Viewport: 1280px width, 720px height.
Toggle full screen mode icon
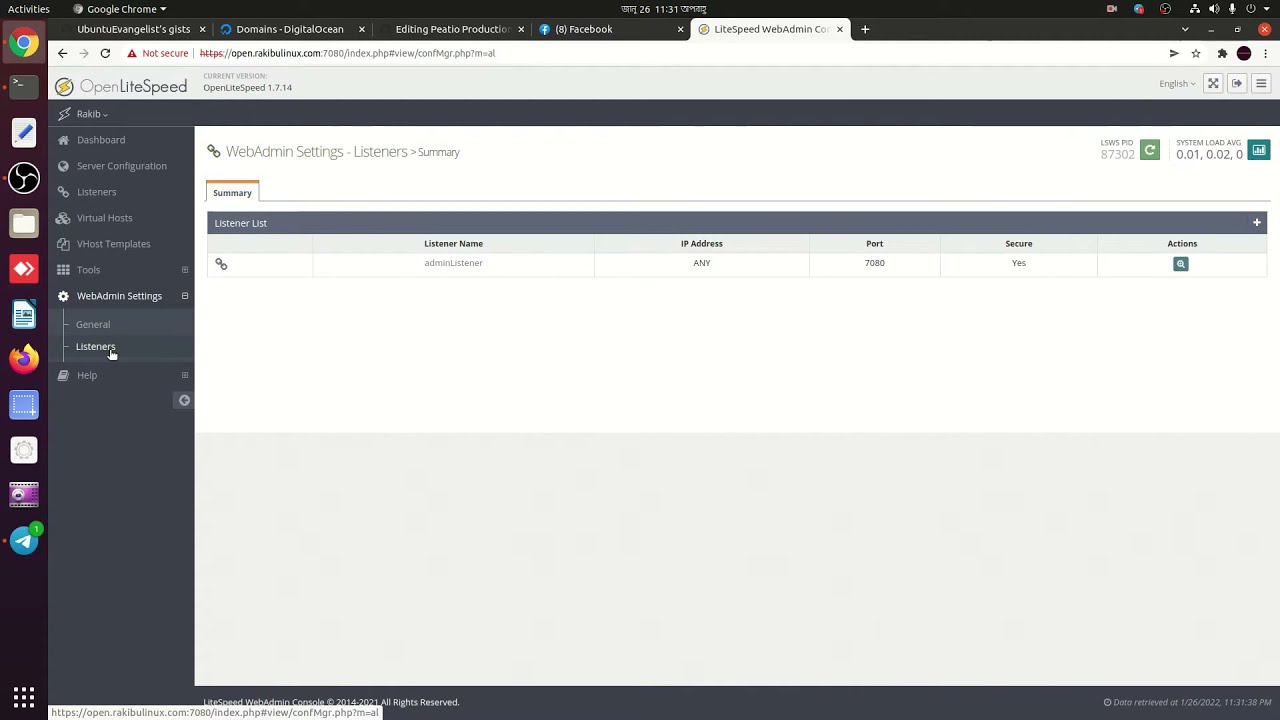coord(1213,84)
